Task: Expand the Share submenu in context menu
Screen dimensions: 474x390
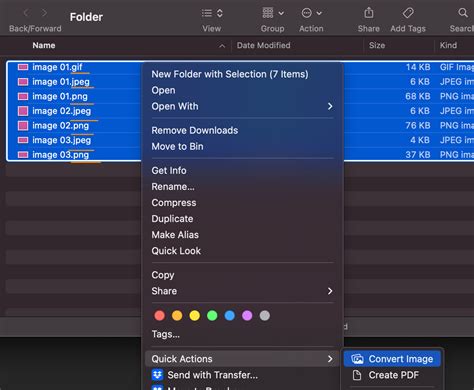Action: tap(242, 291)
